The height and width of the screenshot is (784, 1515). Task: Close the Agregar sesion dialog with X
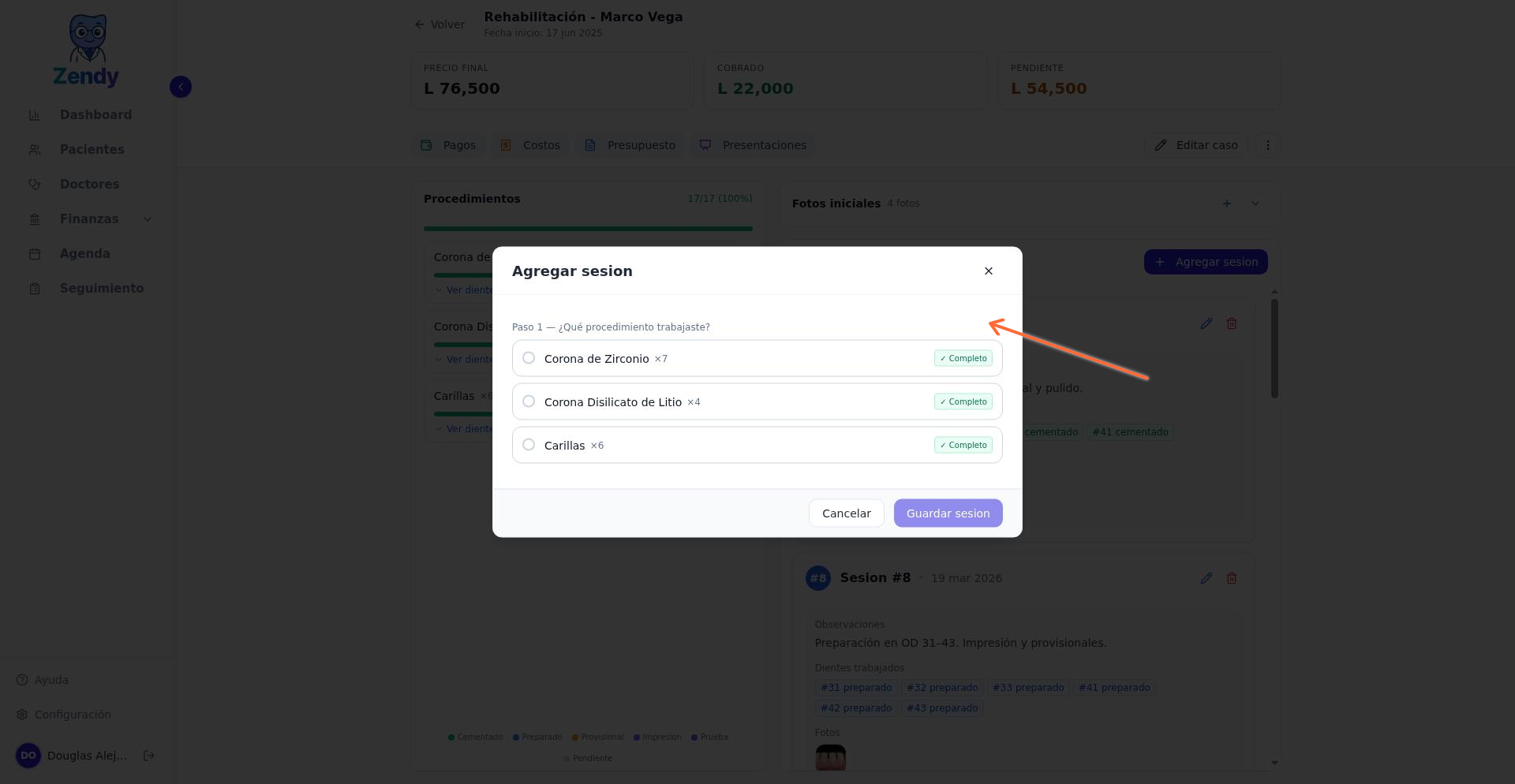[988, 271]
